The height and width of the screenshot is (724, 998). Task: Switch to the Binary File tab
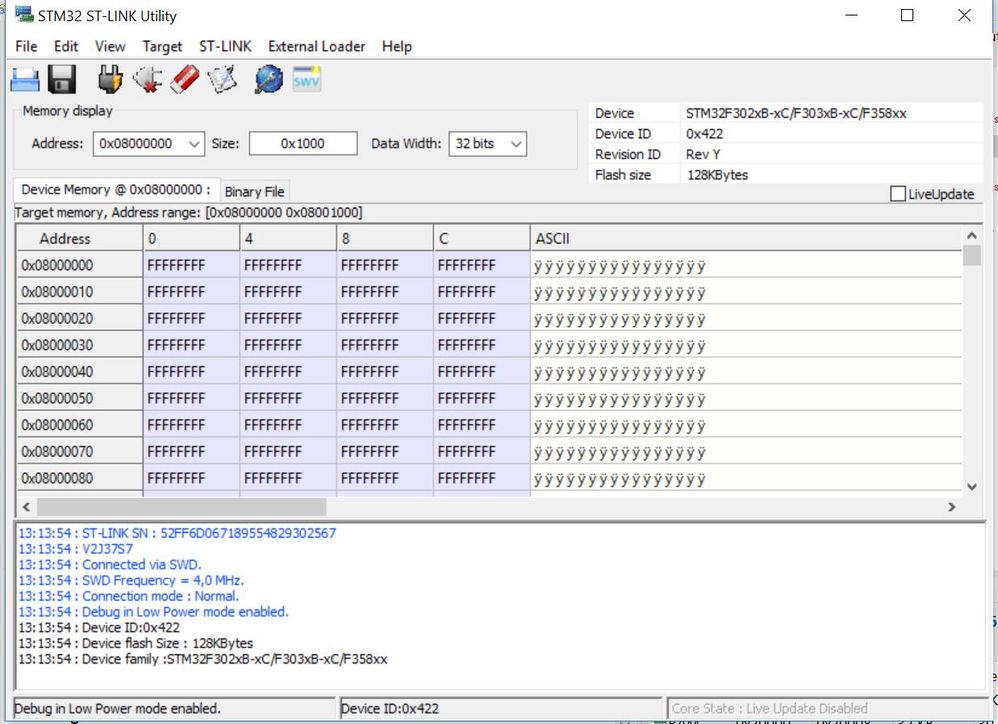point(254,192)
